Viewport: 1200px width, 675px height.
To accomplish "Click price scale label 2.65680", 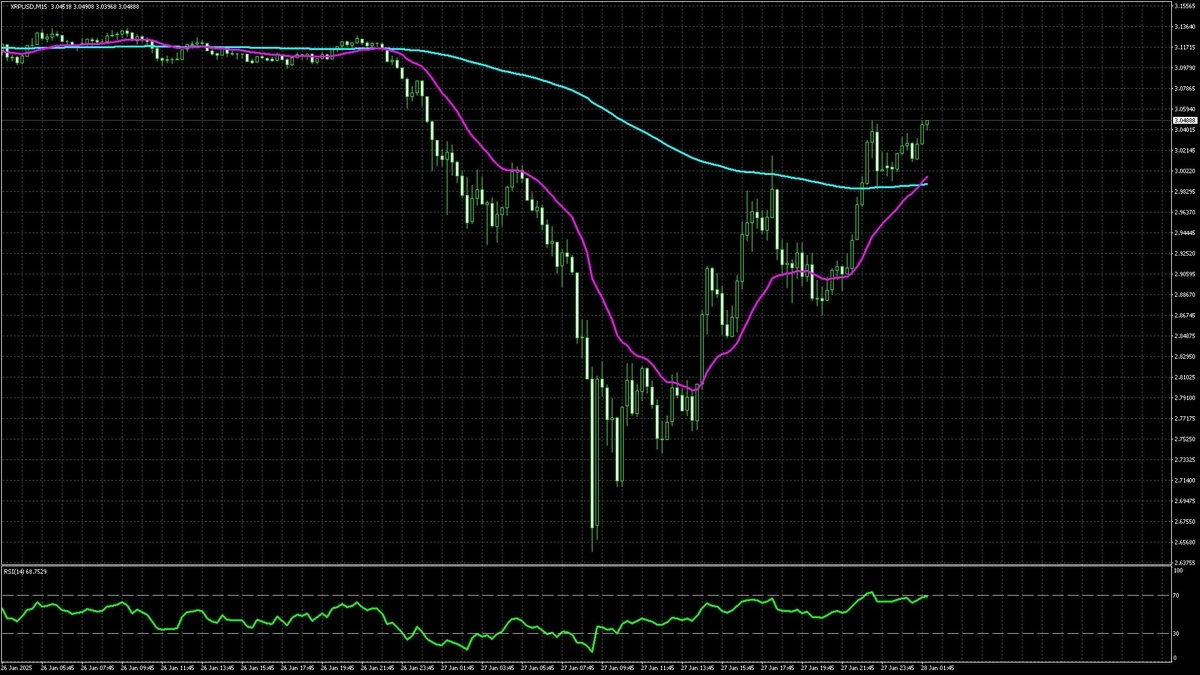I will point(1184,542).
